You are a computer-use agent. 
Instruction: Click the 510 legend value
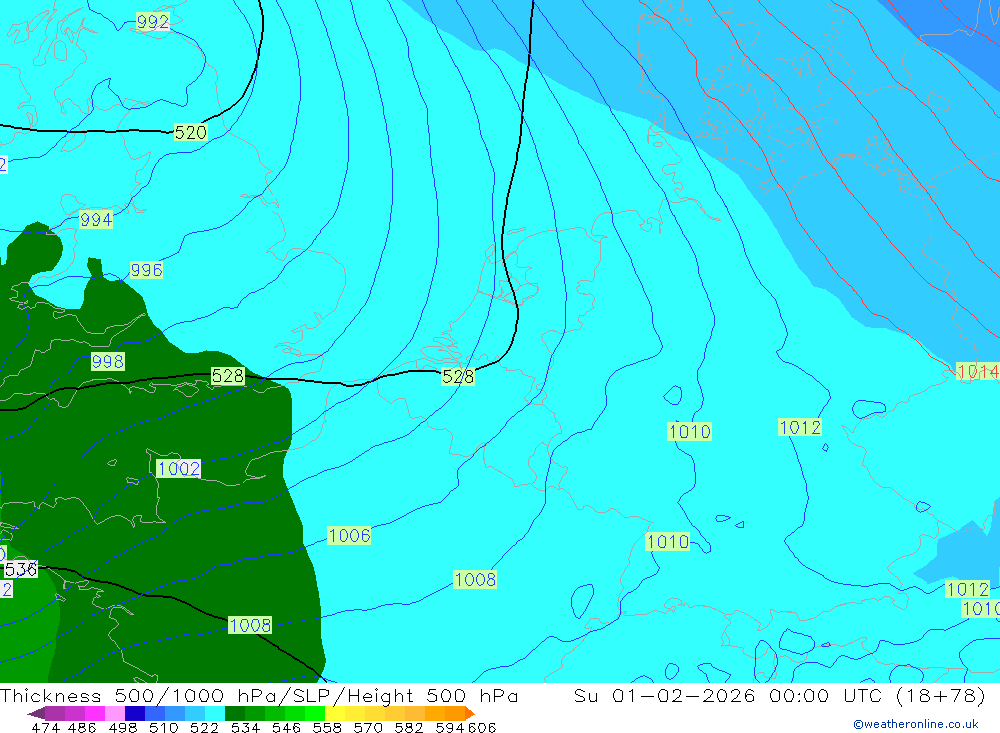[x=164, y=727]
